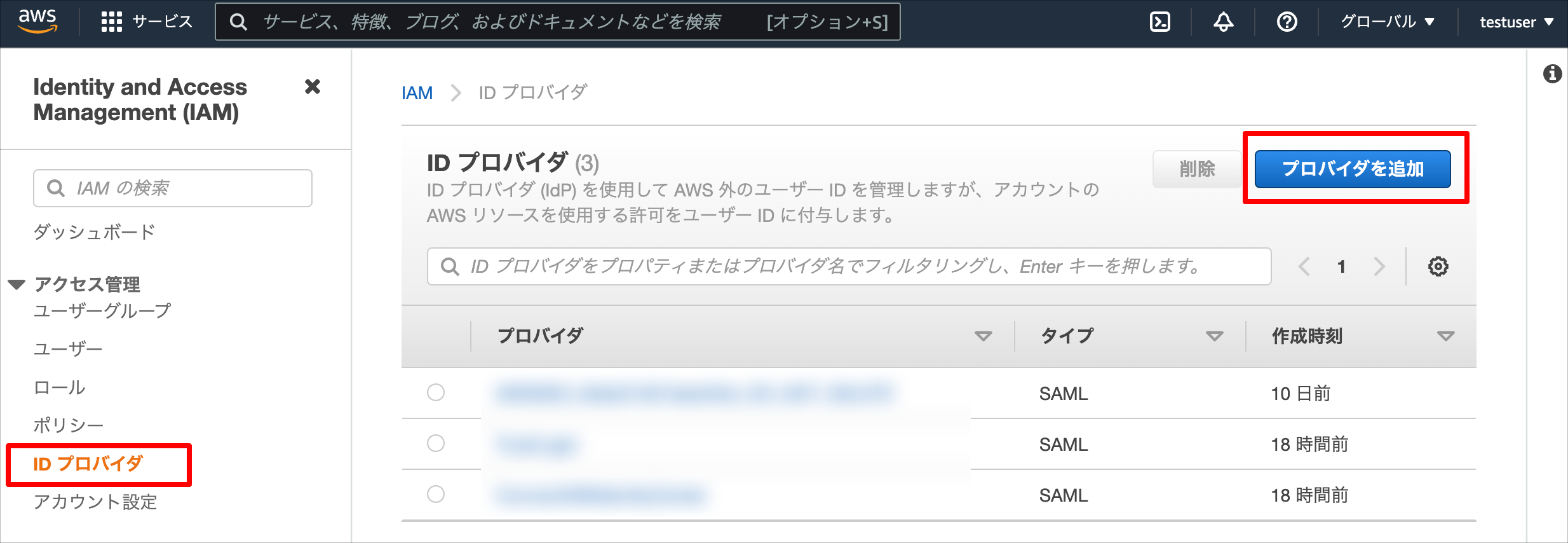Open the notifications bell icon
Screen dimensions: 1568x543
(x=1223, y=22)
